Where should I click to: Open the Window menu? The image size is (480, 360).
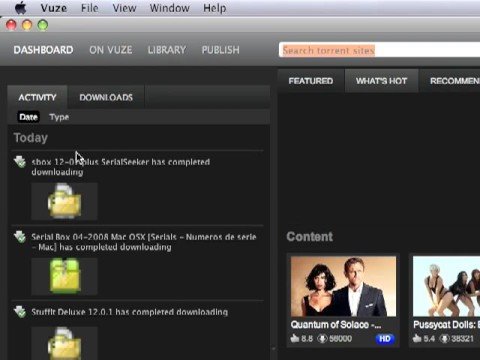pos(170,8)
